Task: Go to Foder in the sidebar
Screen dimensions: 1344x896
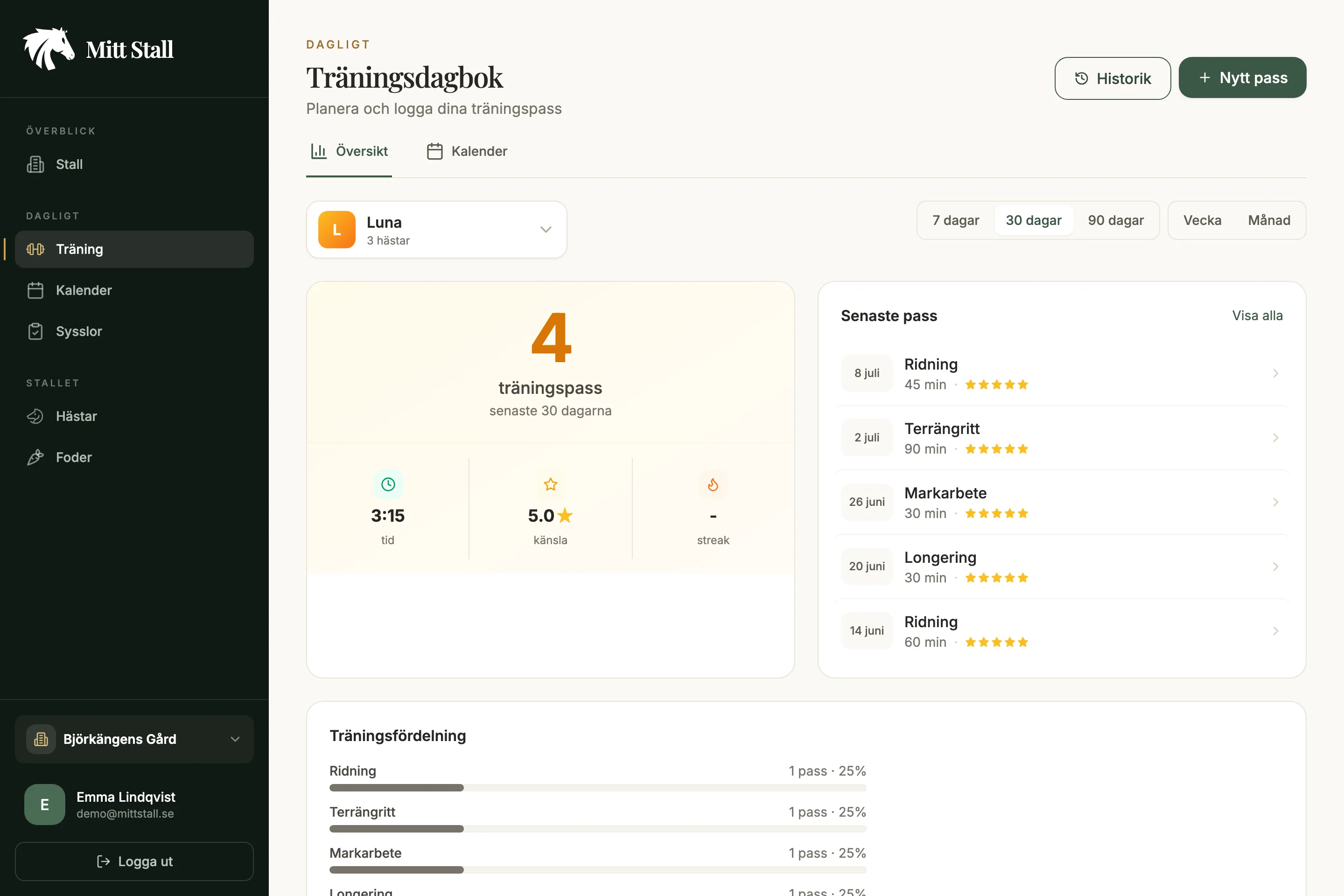Action: tap(134, 457)
